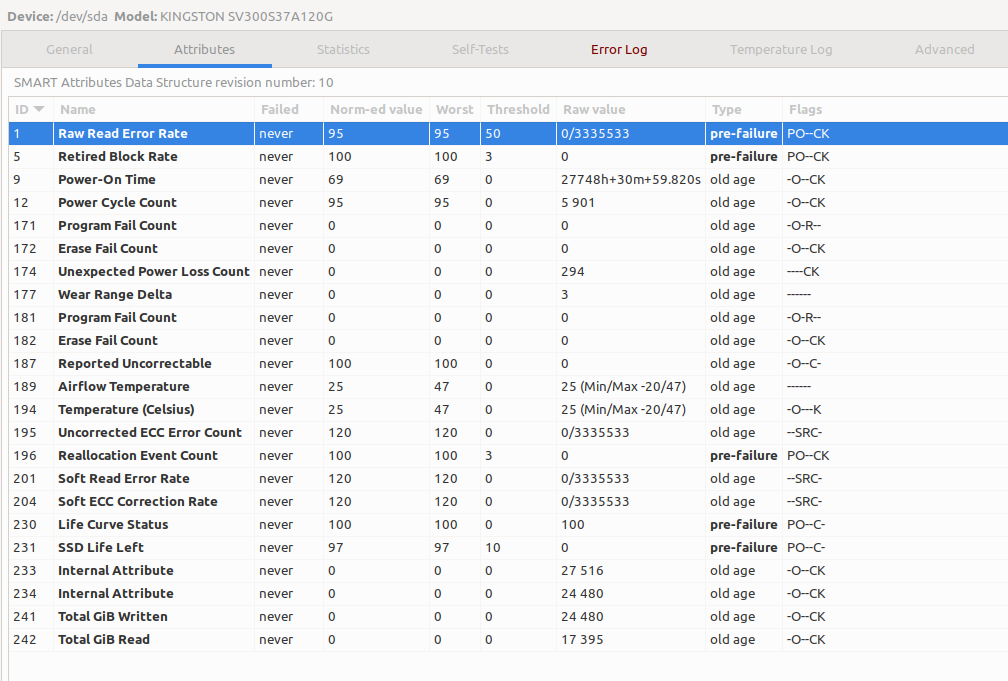Click the PO--CK flags of Retired Block Rate
Image resolution: width=1008 pixels, height=681 pixels.
click(x=808, y=157)
